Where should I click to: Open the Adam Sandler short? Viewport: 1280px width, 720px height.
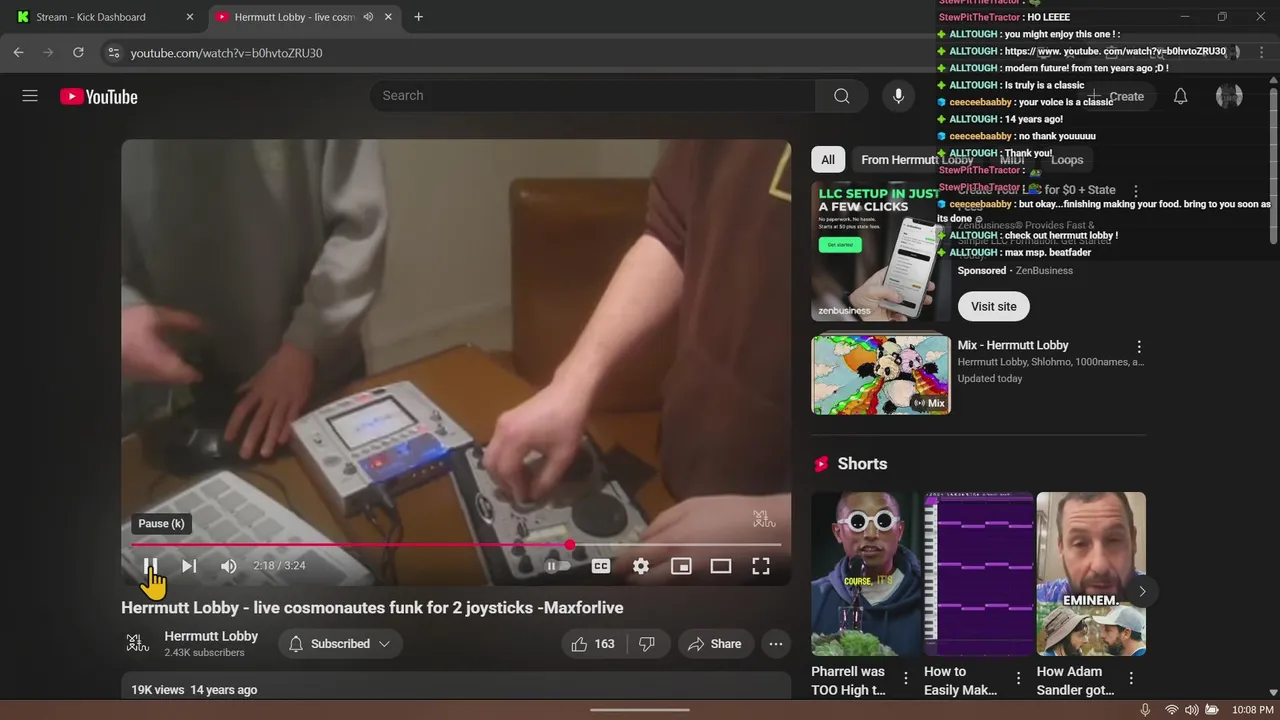click(1091, 574)
